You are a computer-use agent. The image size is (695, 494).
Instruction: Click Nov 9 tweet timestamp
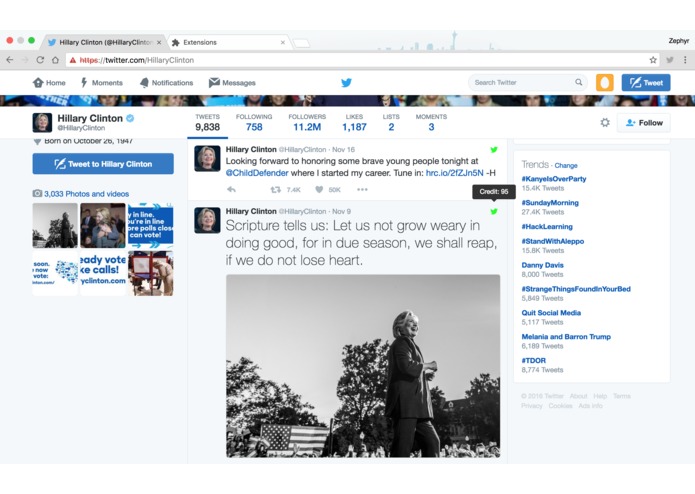[x=341, y=211]
